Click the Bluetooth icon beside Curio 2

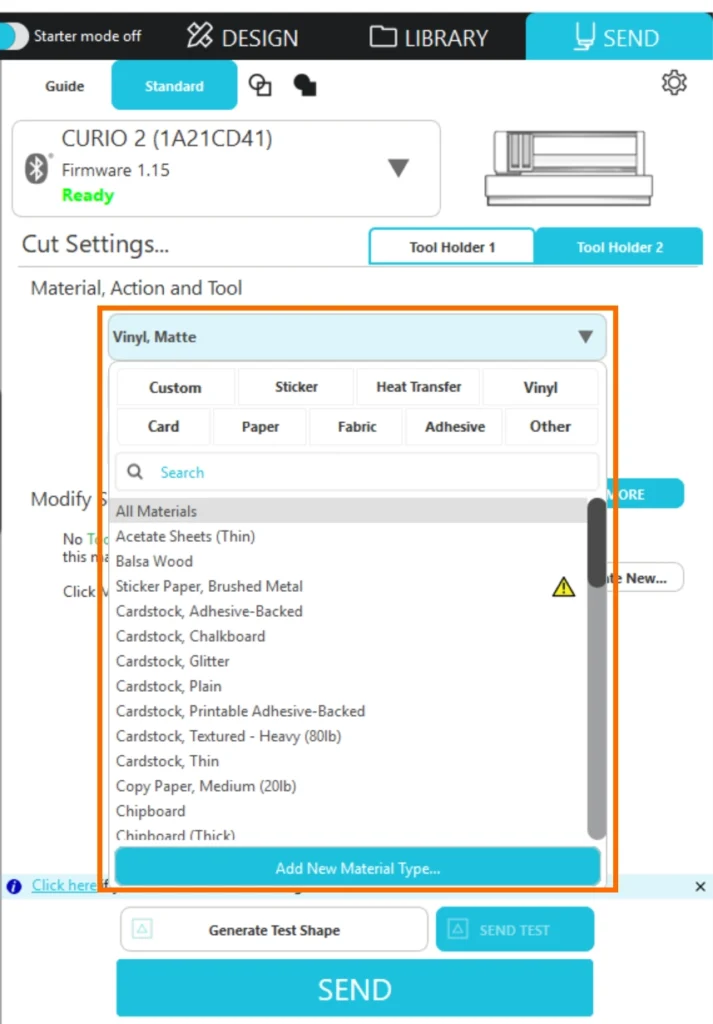(37, 169)
